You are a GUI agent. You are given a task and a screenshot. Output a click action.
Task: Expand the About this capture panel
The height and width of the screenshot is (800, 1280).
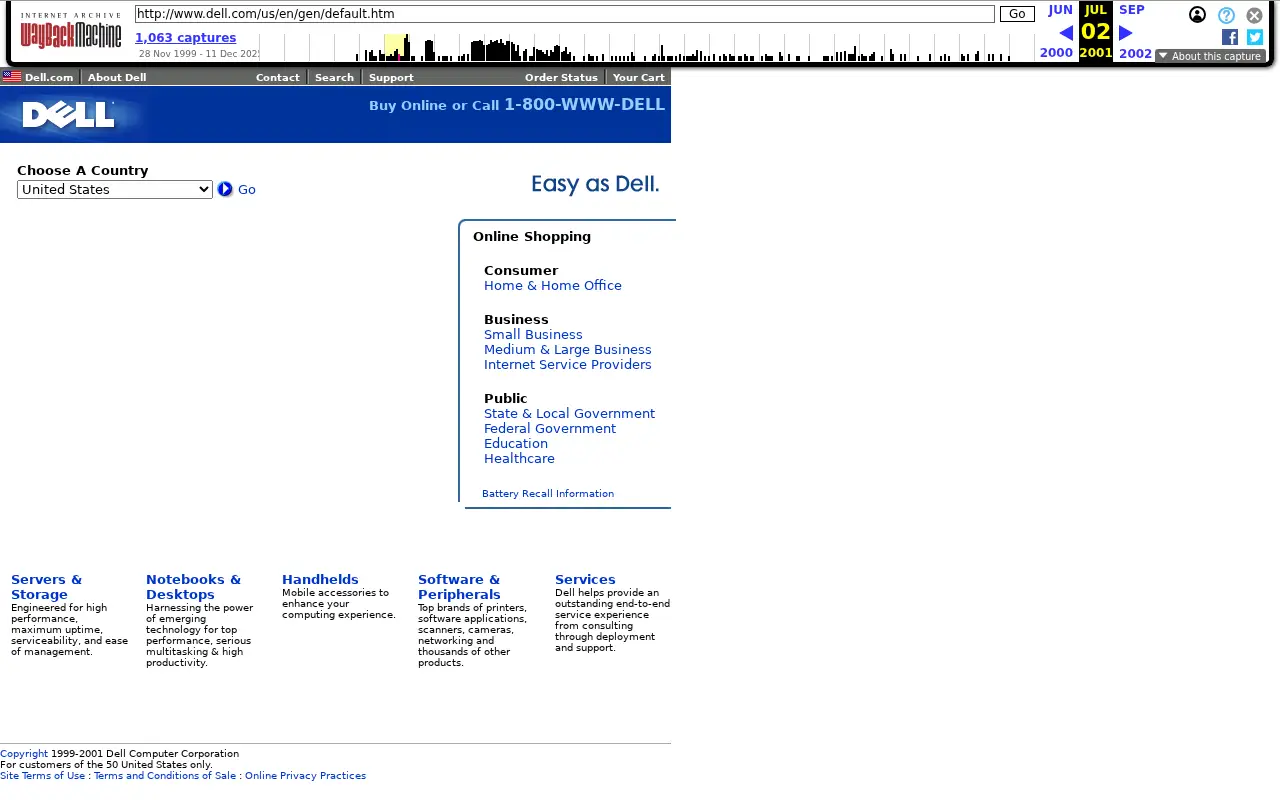[x=1210, y=56]
